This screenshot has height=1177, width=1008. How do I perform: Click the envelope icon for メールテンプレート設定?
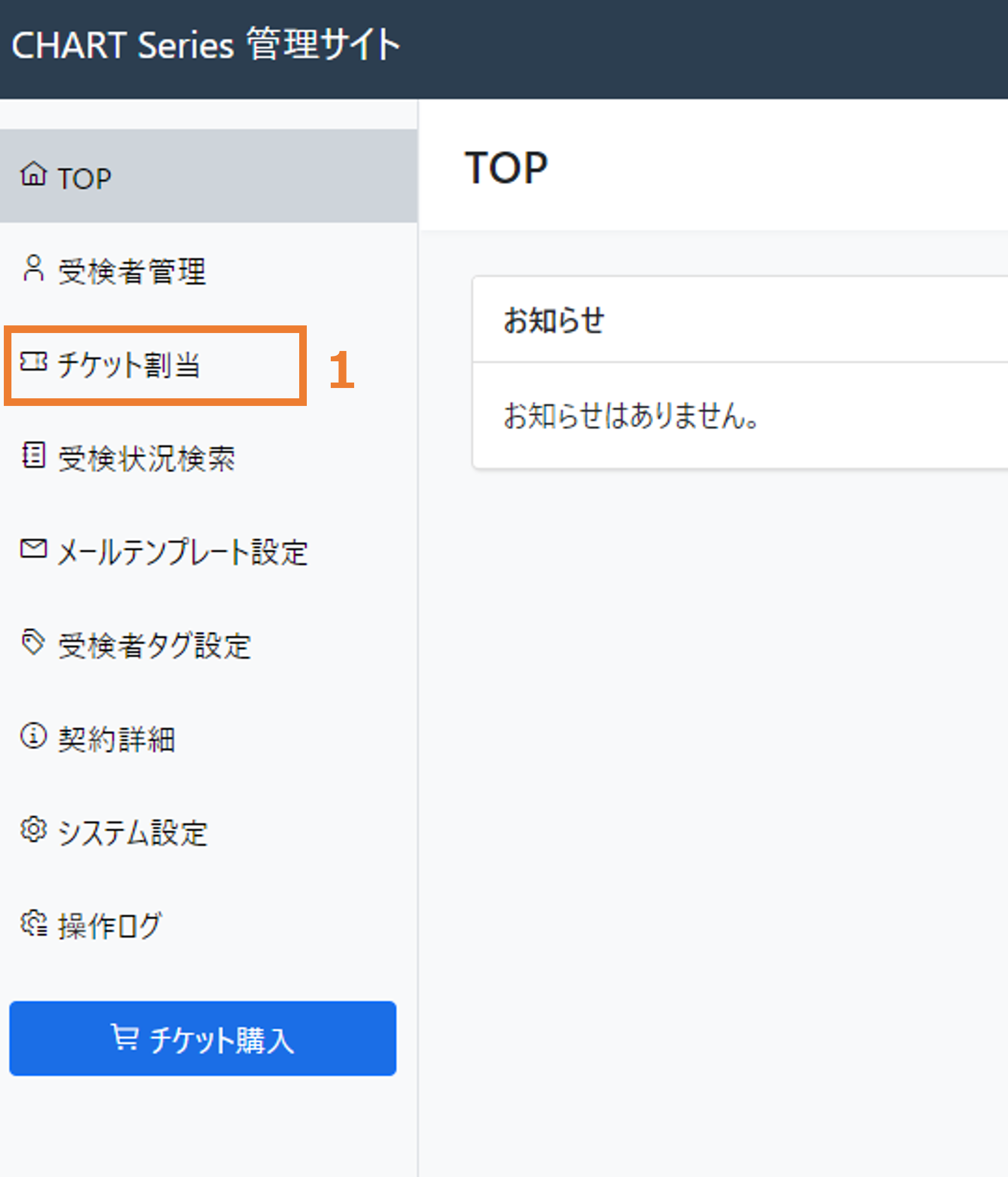coord(34,549)
